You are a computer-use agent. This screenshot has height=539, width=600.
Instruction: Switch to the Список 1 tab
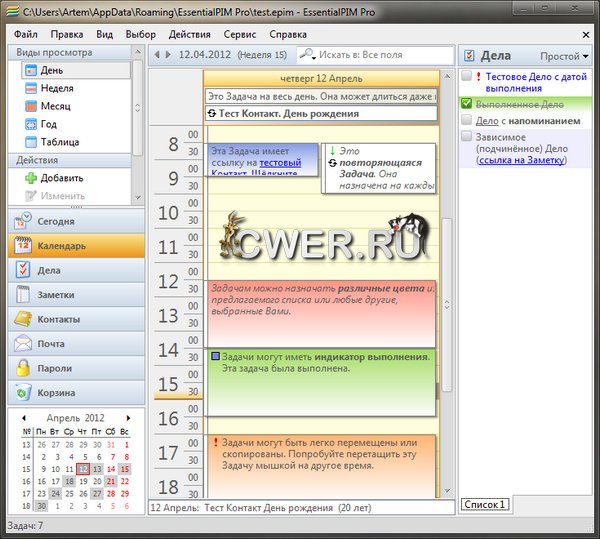point(484,504)
